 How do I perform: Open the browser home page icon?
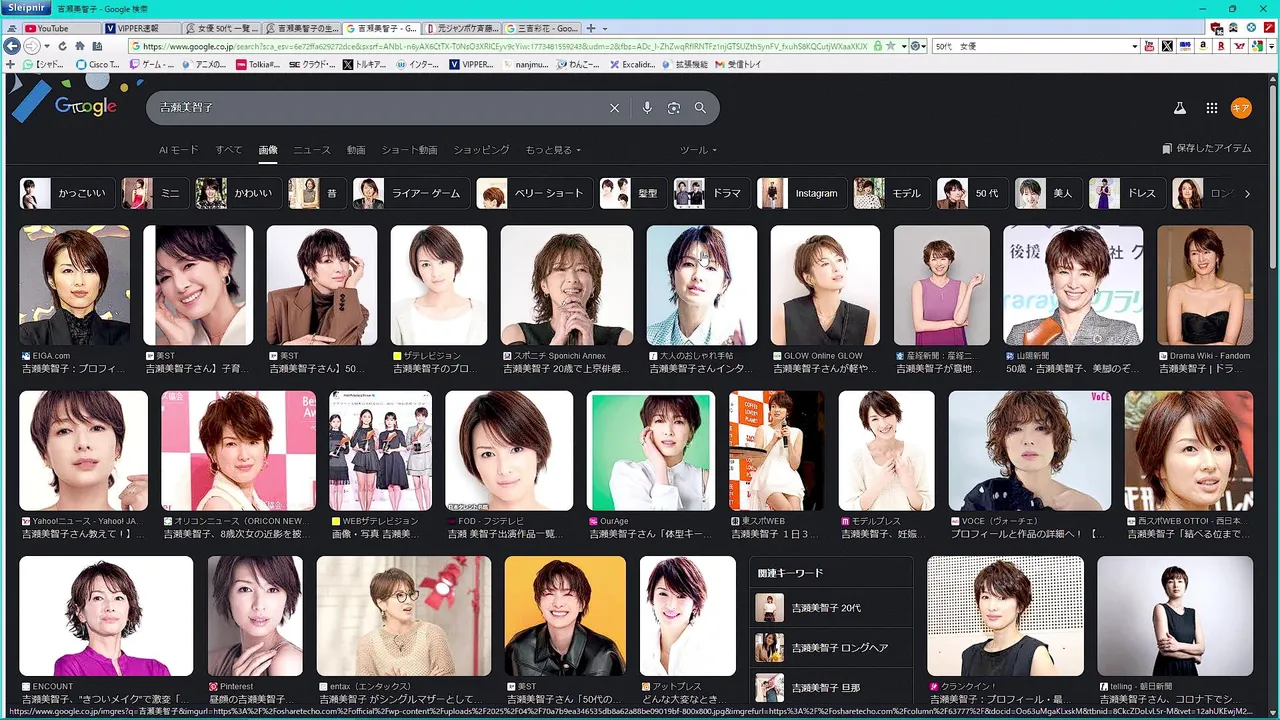tap(80, 46)
